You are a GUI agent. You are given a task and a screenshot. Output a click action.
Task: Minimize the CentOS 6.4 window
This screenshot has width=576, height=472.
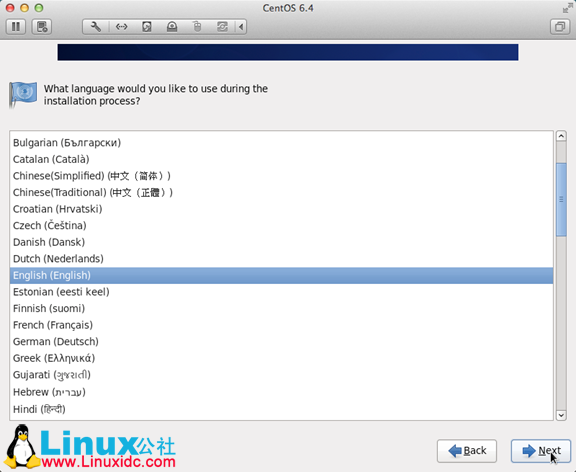(24, 8)
